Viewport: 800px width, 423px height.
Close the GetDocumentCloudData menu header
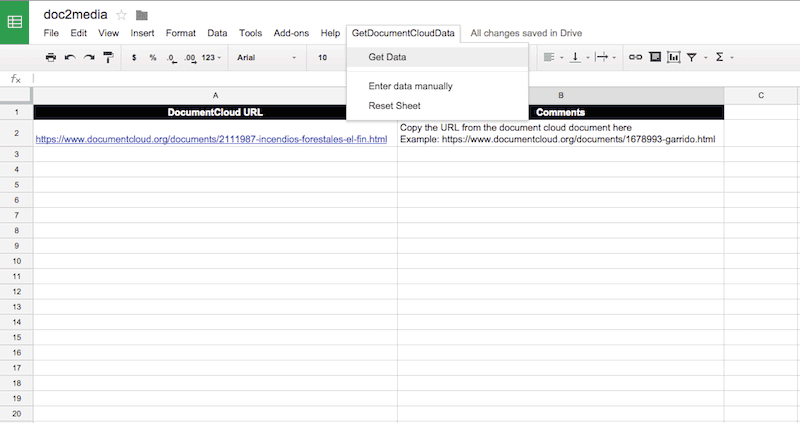pyautogui.click(x=403, y=33)
